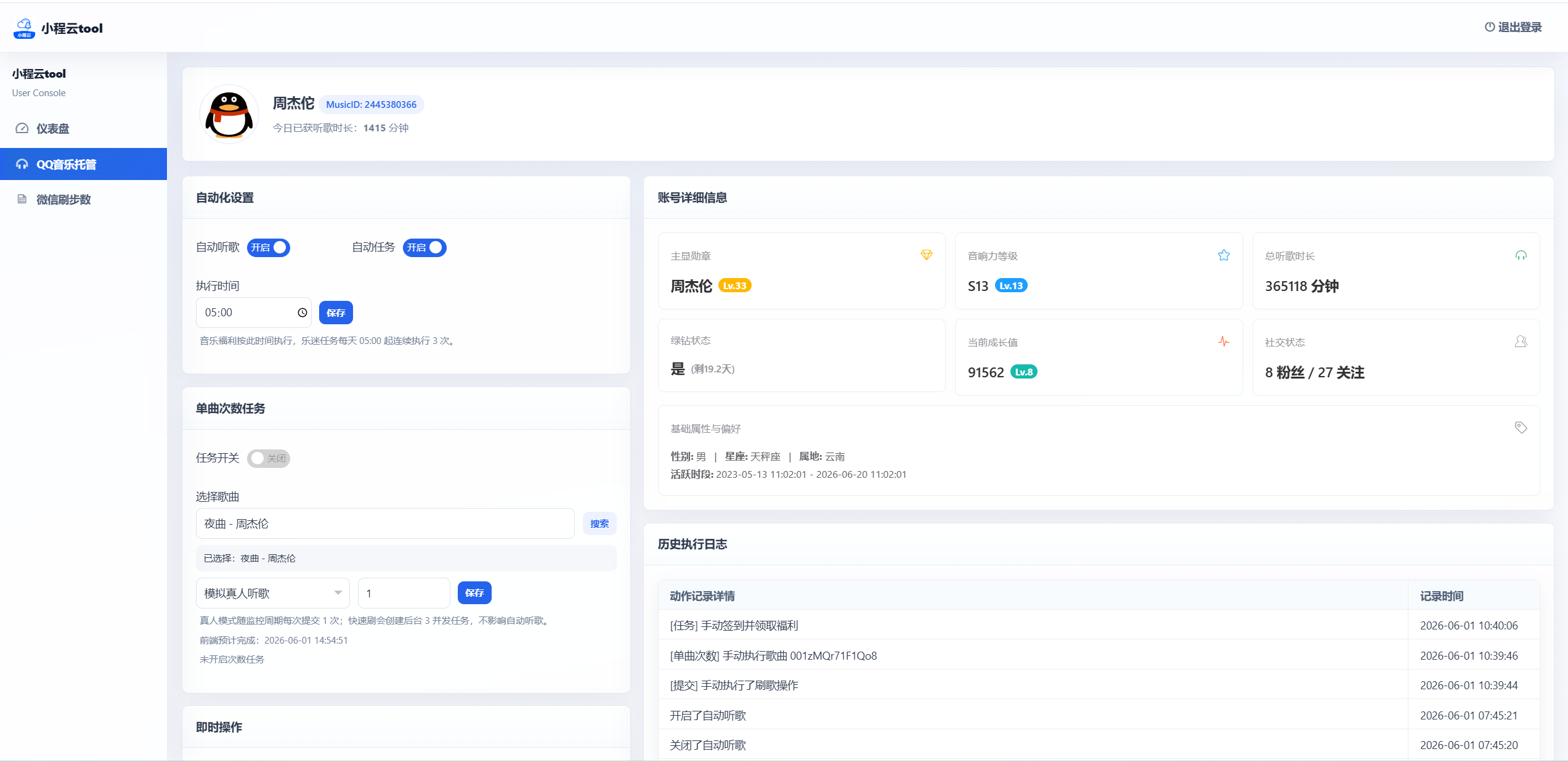Select QQ音乐托管 menu item
Viewport: 1568px width, 762px height.
pyautogui.click(x=83, y=164)
